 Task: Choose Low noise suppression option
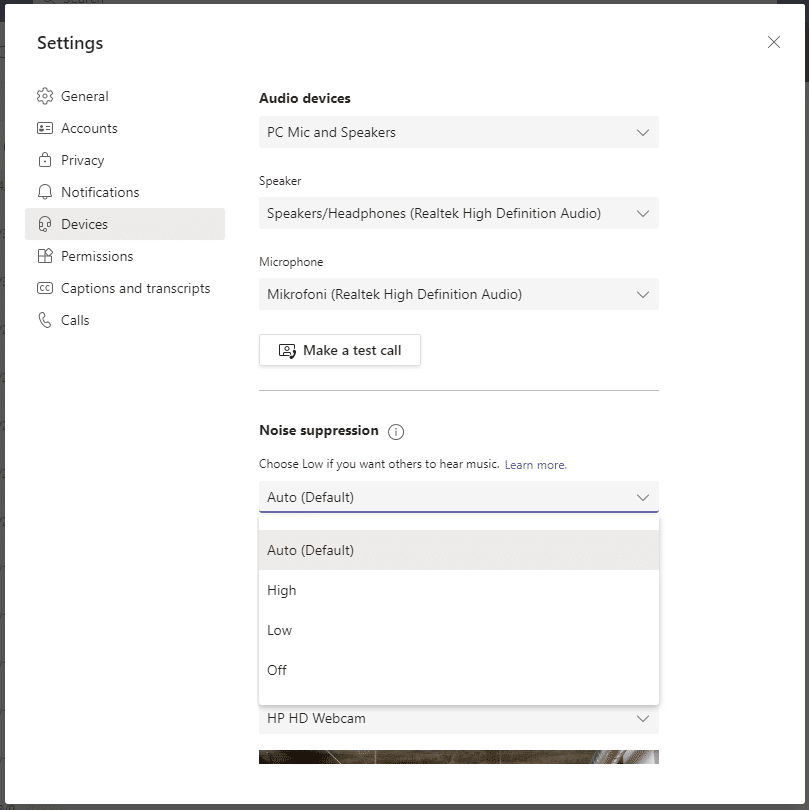pos(280,630)
